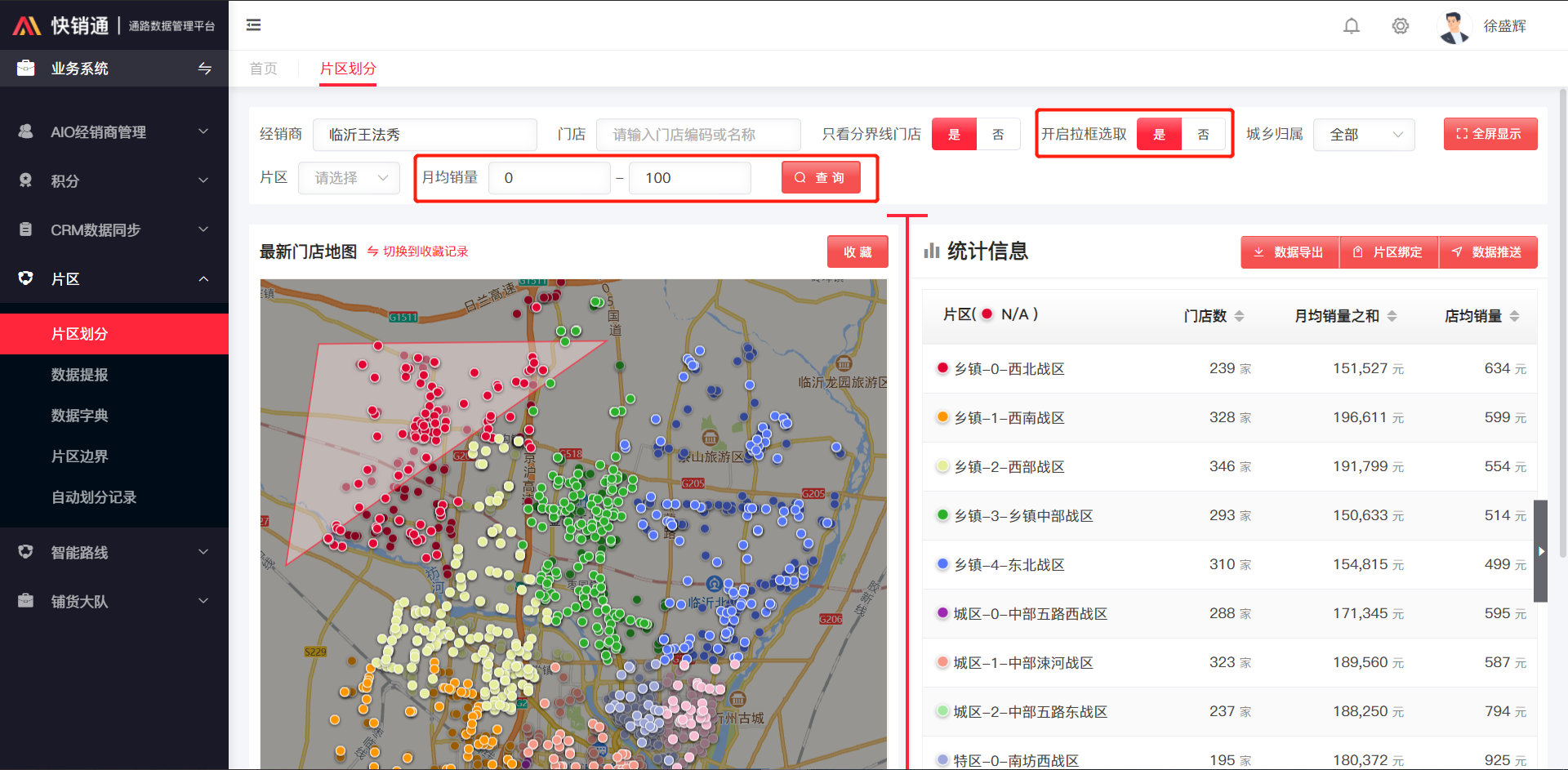Screen dimensions: 1568x770
Task: Expand the 智能路线 menu
Action: tap(203, 552)
